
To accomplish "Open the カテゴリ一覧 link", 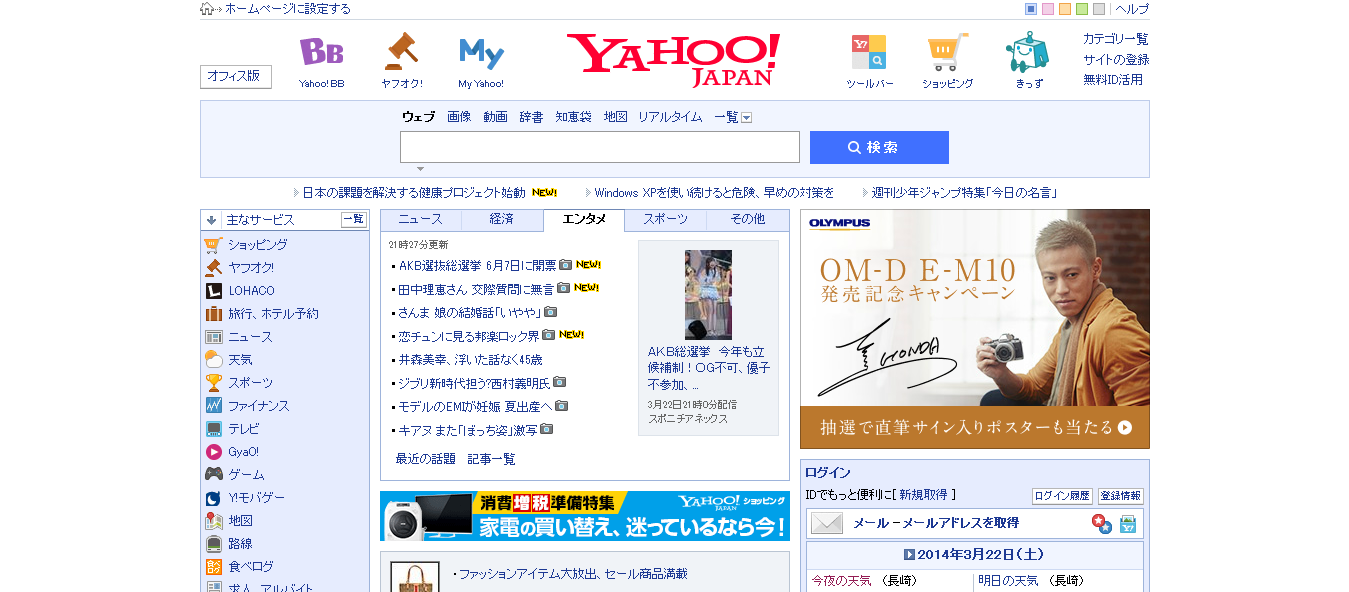I will (x=1116, y=39).
